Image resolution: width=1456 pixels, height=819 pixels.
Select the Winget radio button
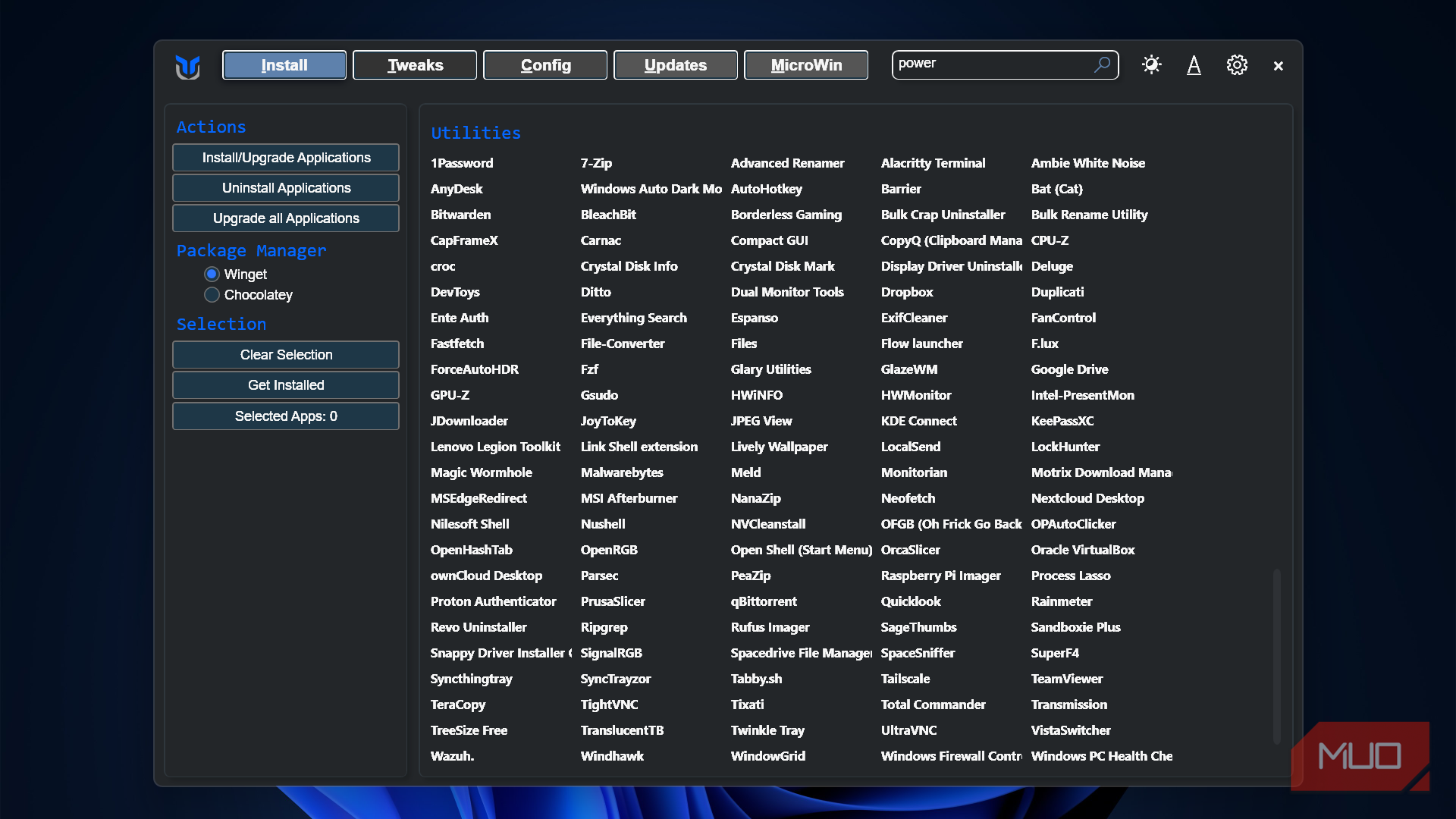pyautogui.click(x=212, y=274)
